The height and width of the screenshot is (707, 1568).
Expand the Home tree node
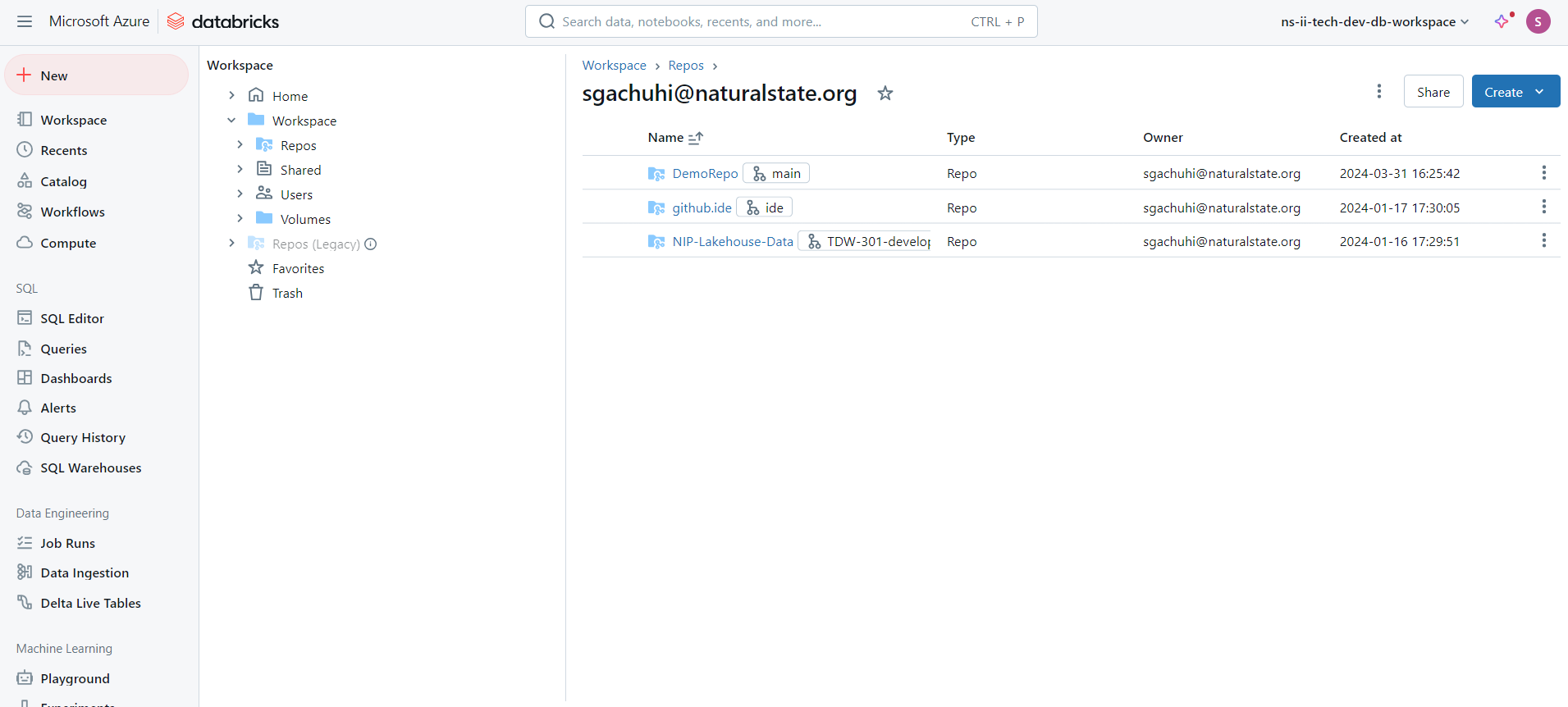[x=231, y=95]
